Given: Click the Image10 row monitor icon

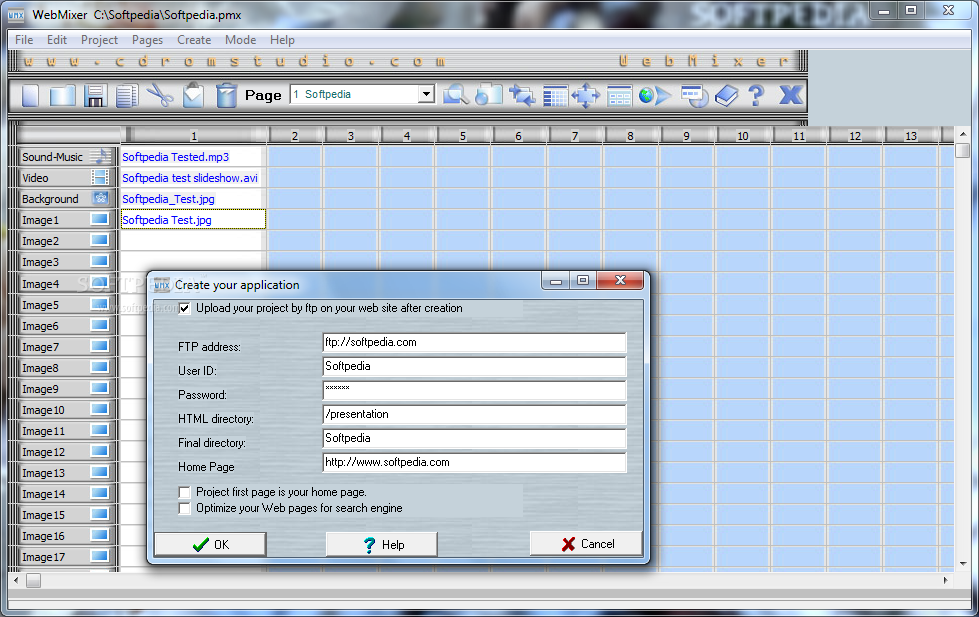Looking at the screenshot, I should 99,408.
